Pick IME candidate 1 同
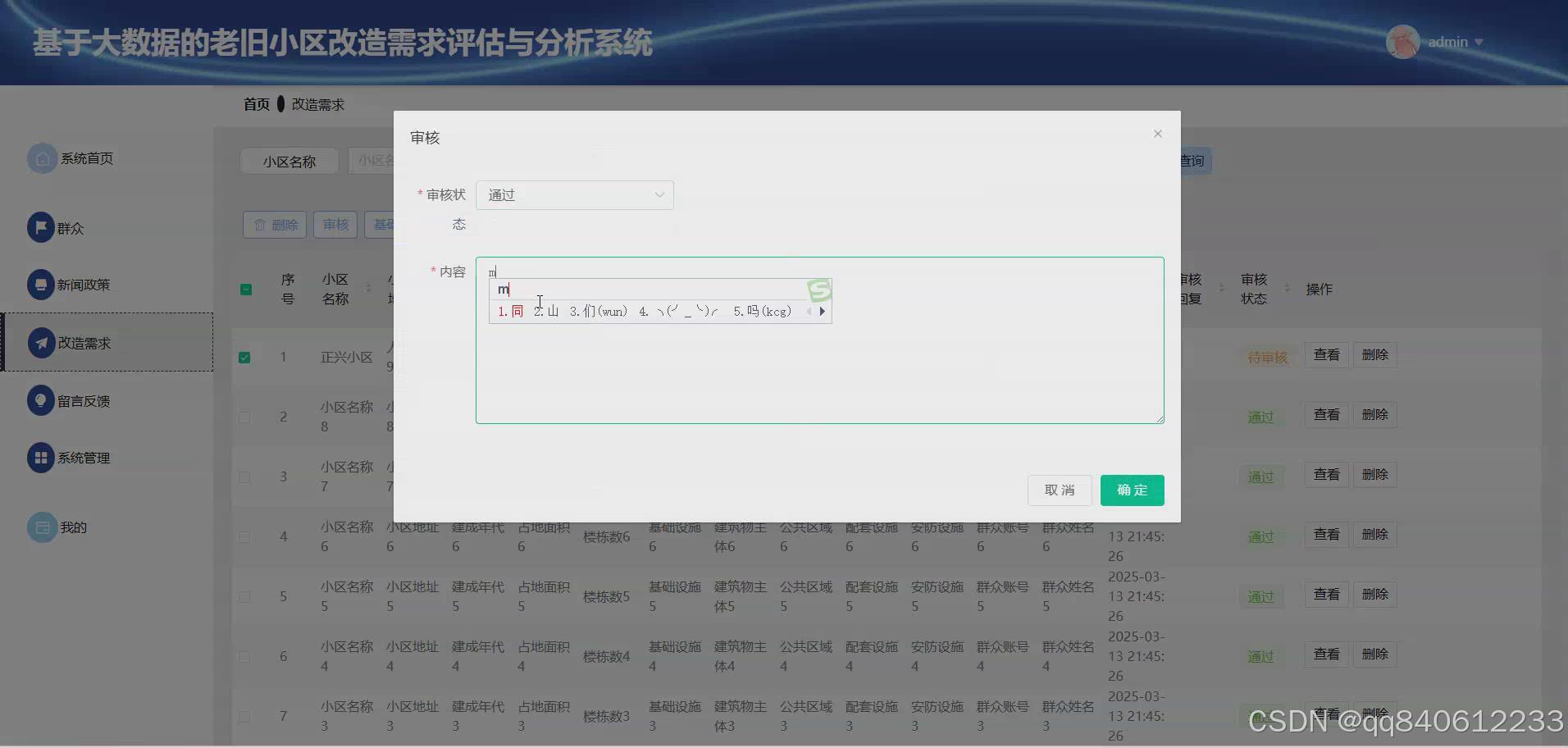This screenshot has width=1568, height=748. click(x=510, y=312)
